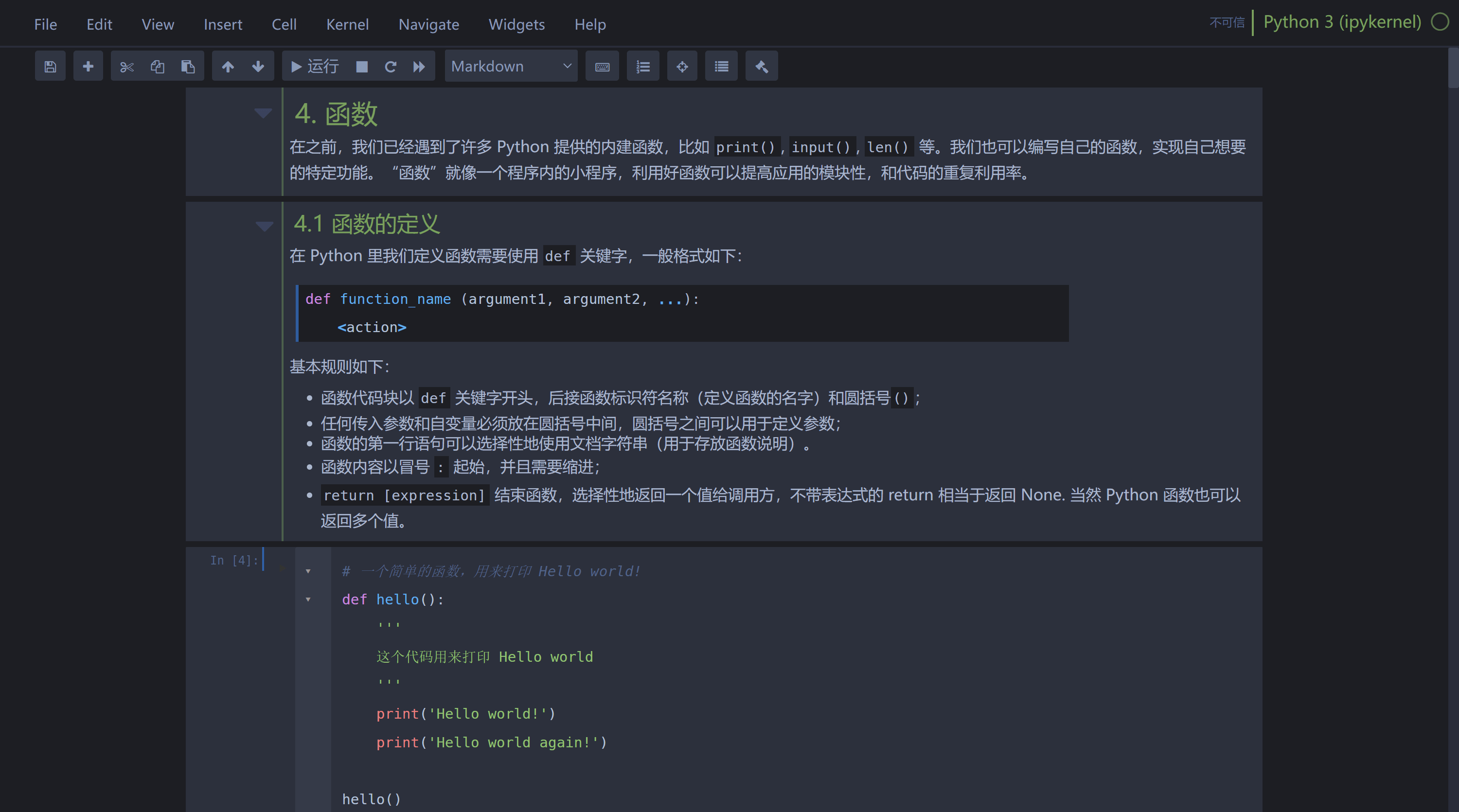Click the 'def function_name' code block line
This screenshot has width=1459, height=812.
tap(502, 299)
